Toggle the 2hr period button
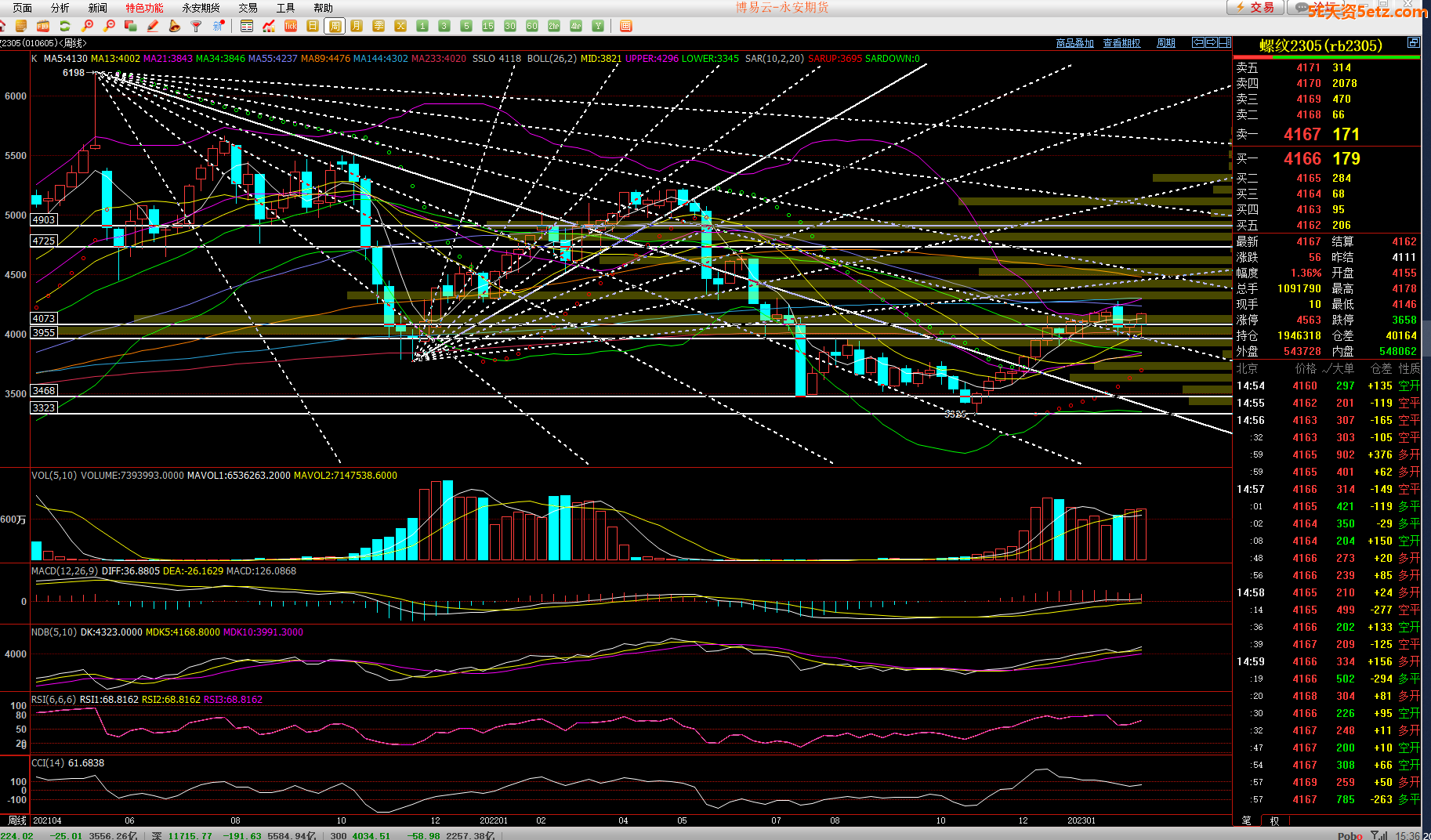Viewport: 1431px width, 840px height. click(554, 26)
